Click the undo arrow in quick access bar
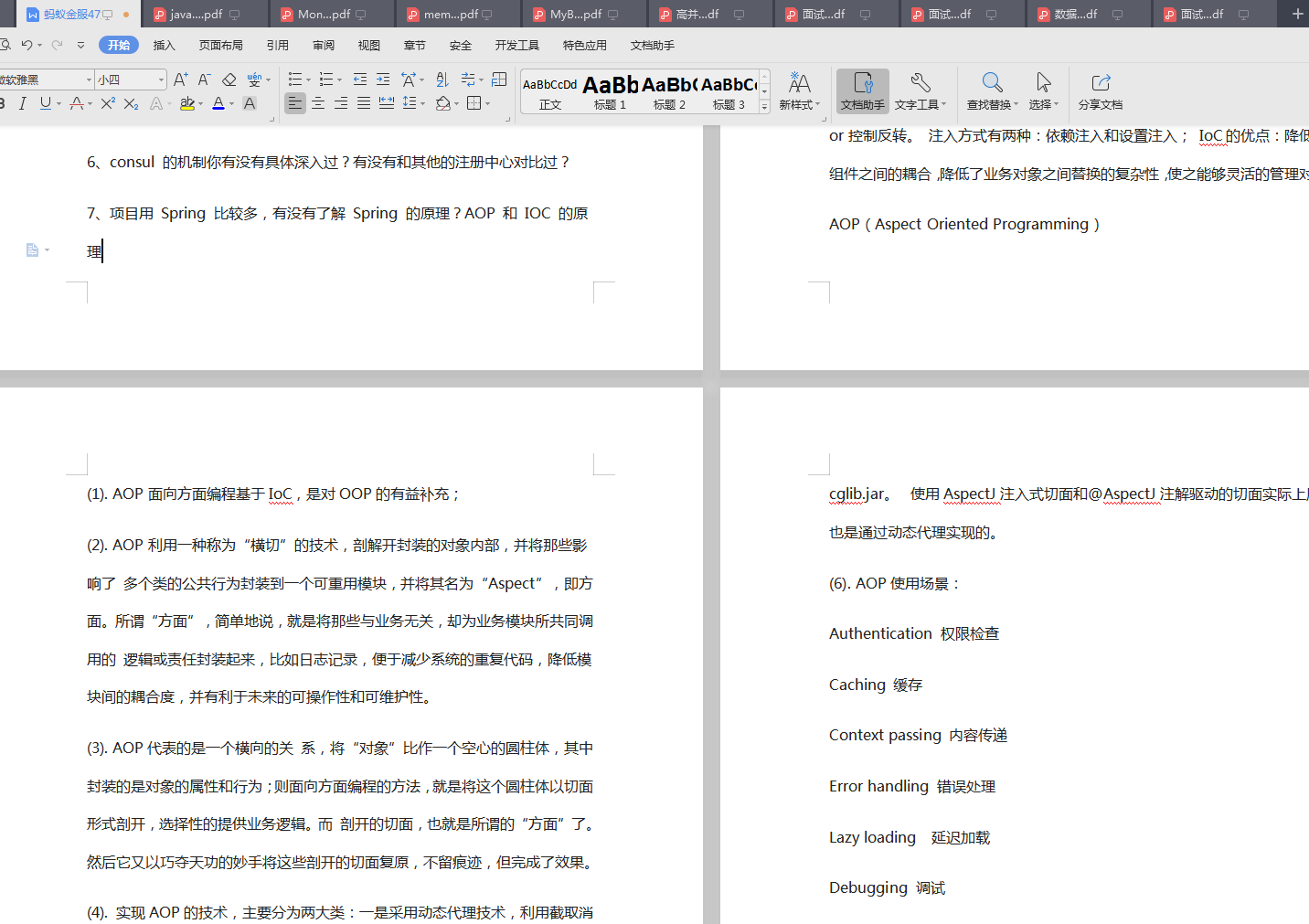Screen dimensions: 1309x924 (27, 45)
